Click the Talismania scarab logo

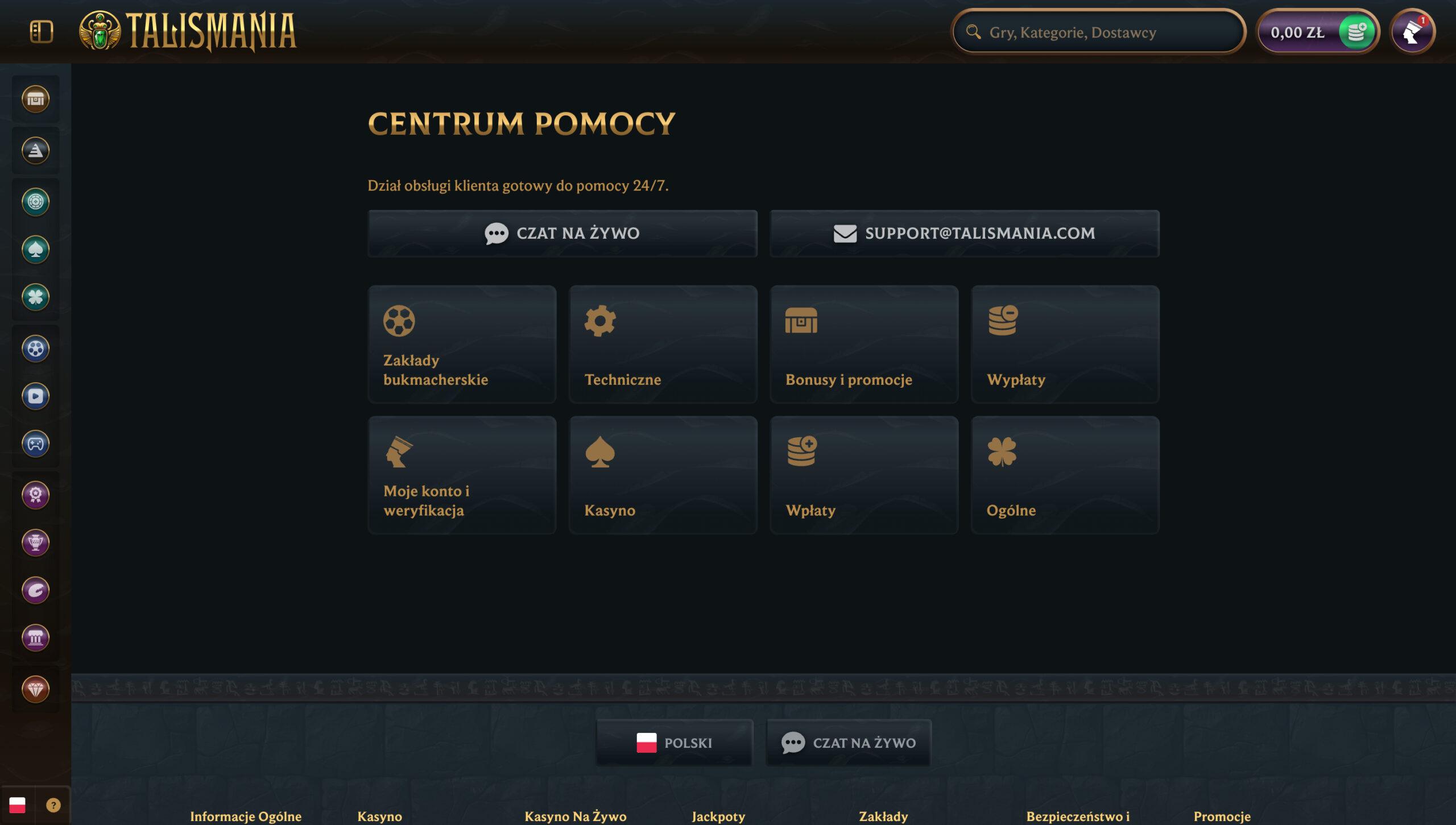click(x=100, y=32)
